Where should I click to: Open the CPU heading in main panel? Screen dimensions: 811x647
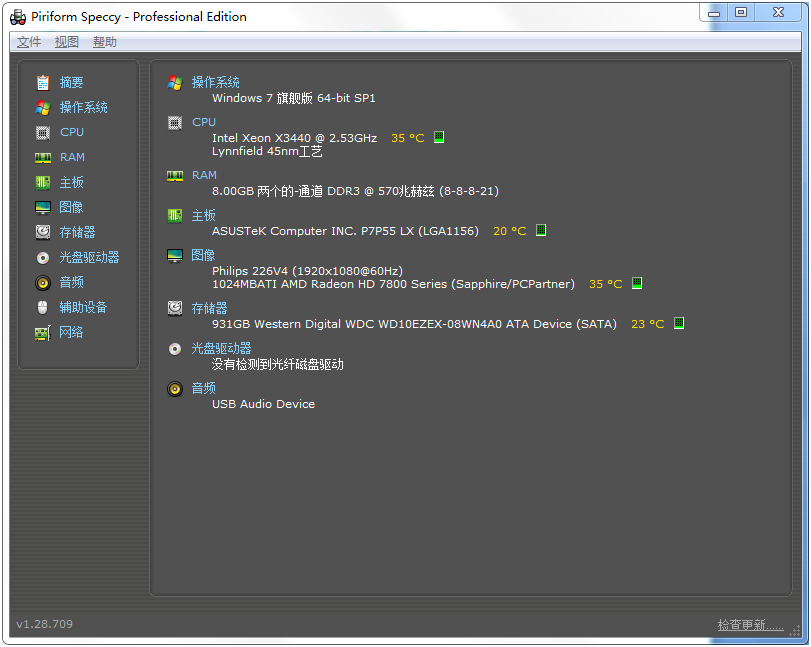point(204,123)
